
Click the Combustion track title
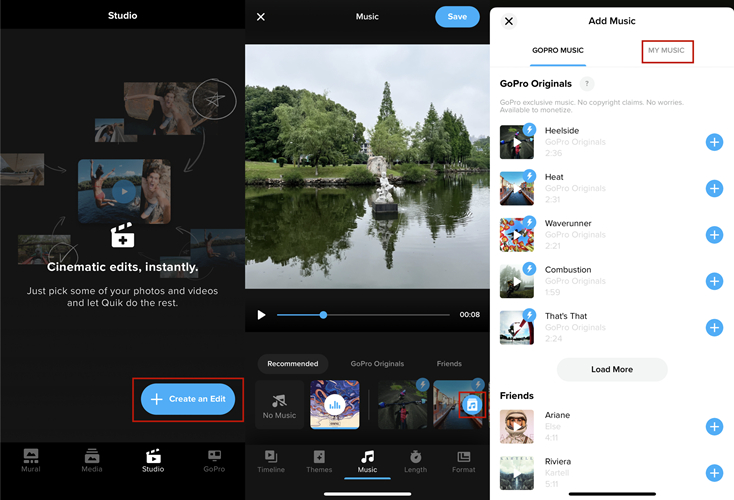(568, 270)
